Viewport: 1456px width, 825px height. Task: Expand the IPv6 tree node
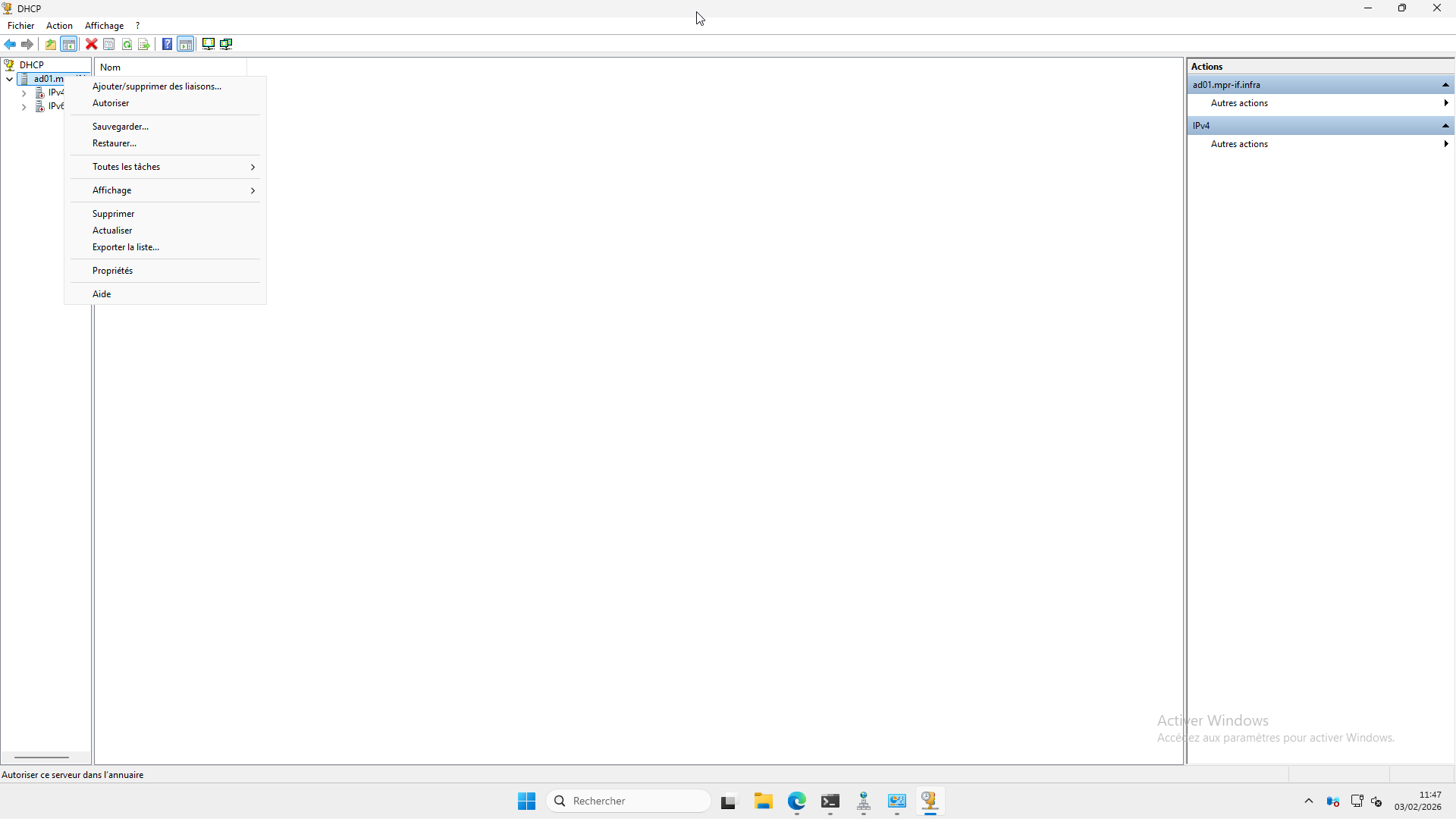click(24, 107)
